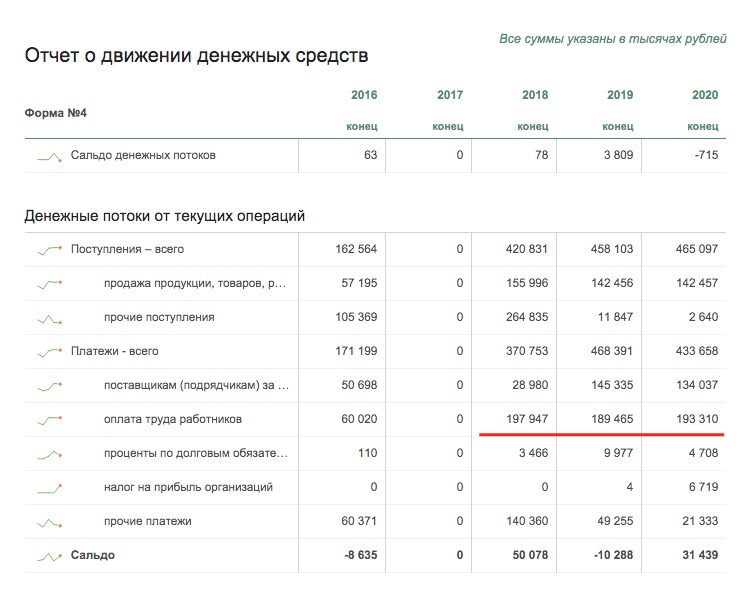This screenshot has height=597, width=752.
Task: Click the value 162 564 for 2016 receipts
Action: point(356,249)
